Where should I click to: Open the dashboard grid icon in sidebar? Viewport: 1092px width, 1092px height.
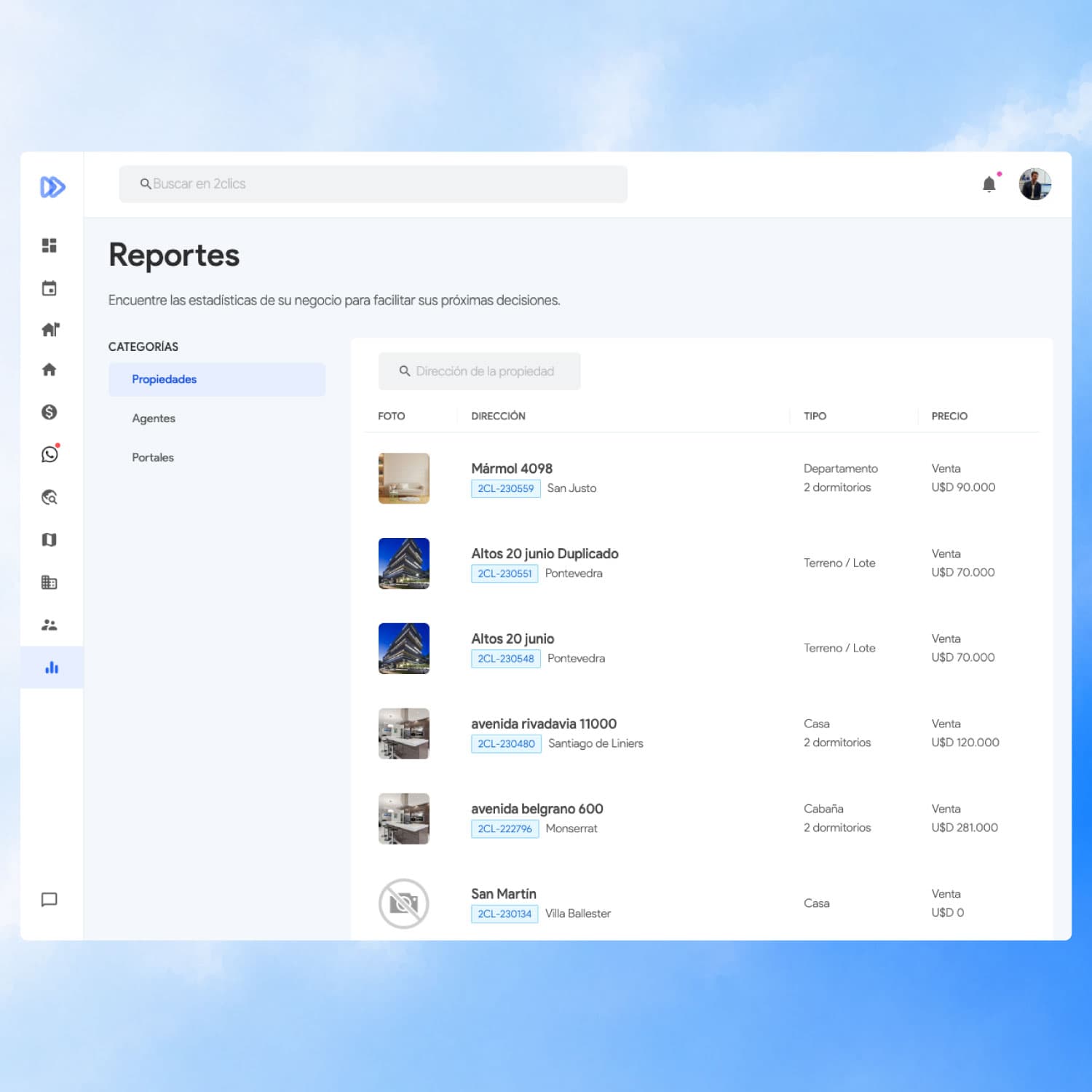click(x=50, y=245)
